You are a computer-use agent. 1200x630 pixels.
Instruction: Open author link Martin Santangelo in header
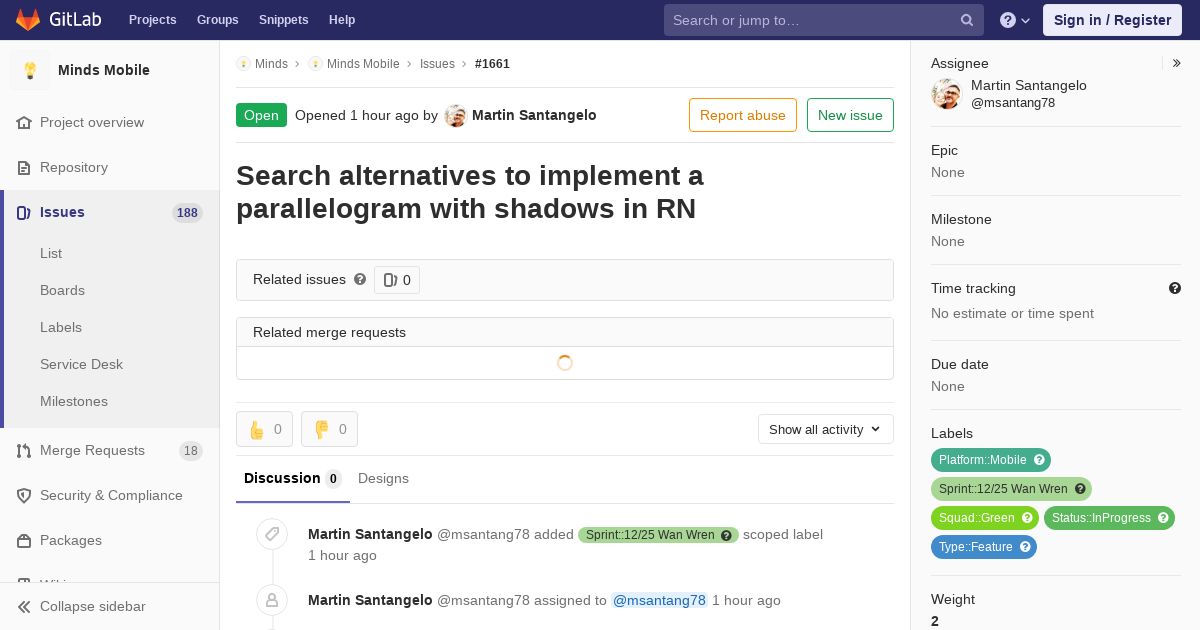click(x=534, y=115)
